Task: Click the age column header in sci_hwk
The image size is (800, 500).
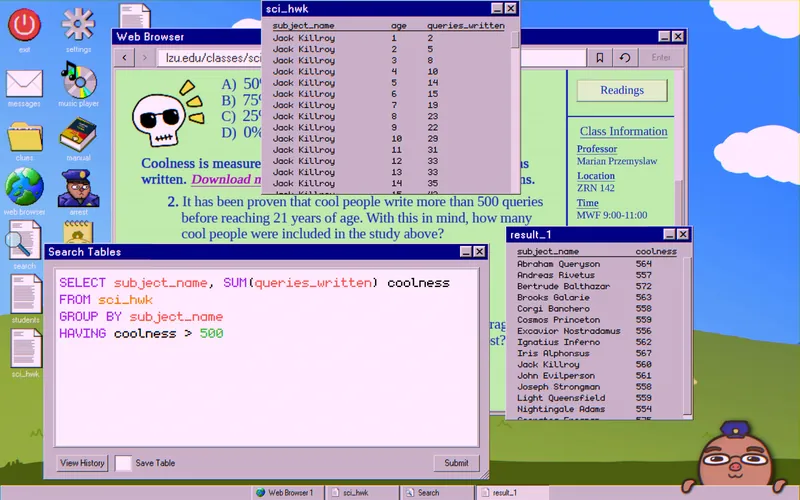Action: [x=398, y=26]
